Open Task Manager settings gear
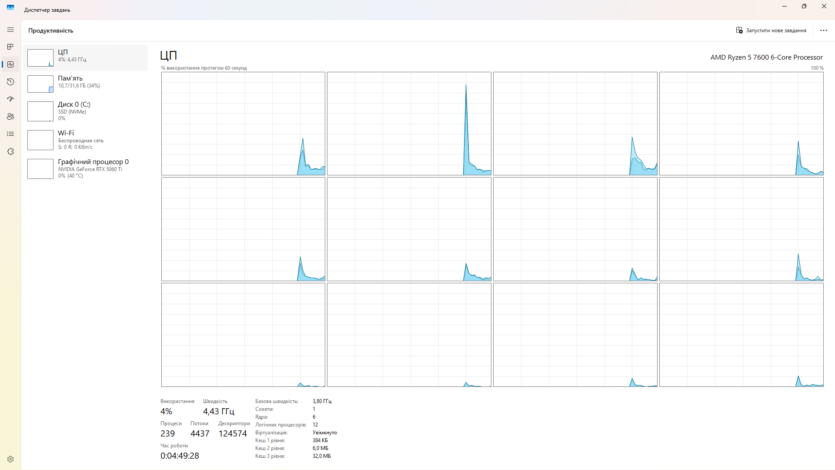 pos(10,459)
